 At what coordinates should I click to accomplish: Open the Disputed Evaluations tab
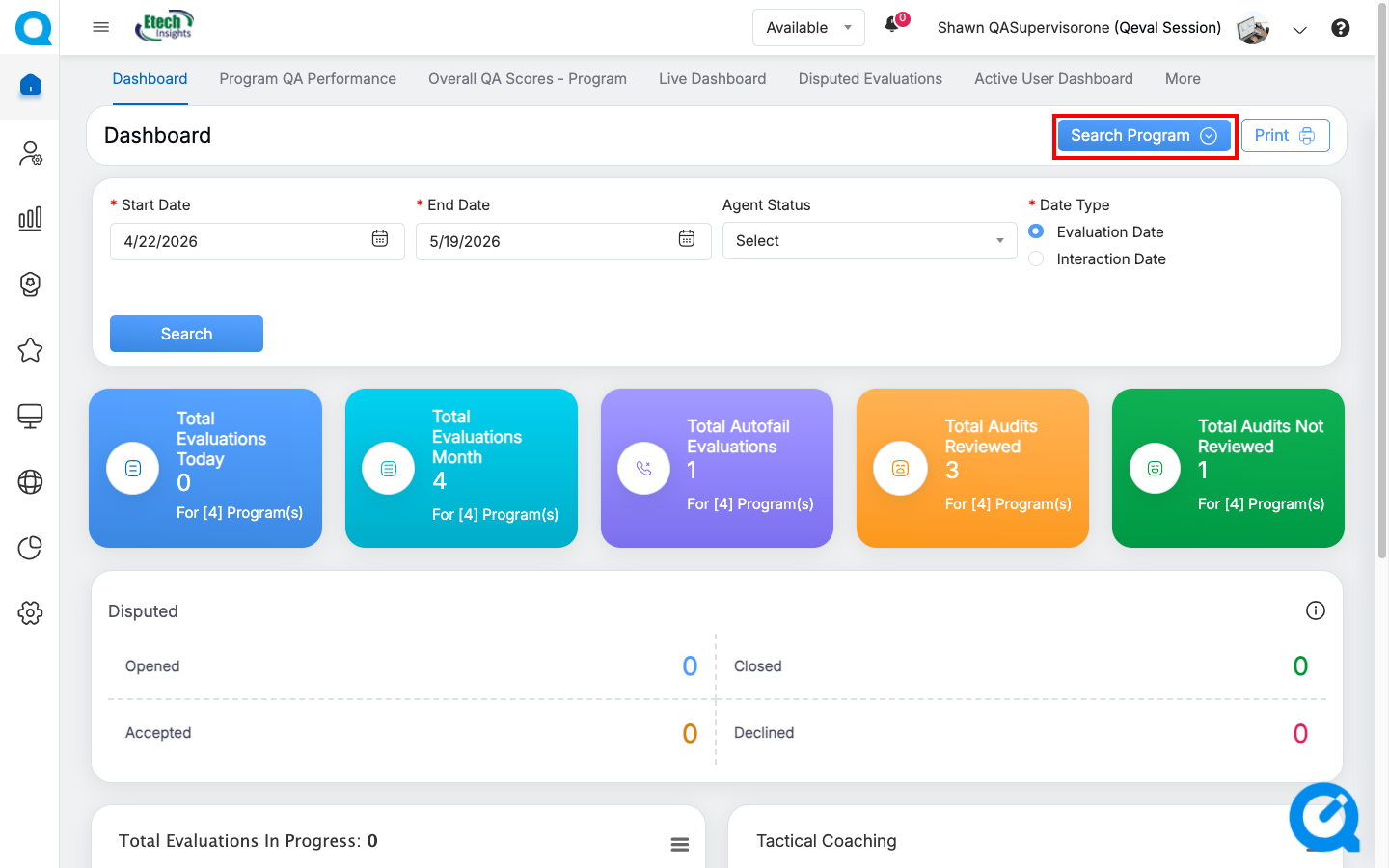[x=870, y=79]
